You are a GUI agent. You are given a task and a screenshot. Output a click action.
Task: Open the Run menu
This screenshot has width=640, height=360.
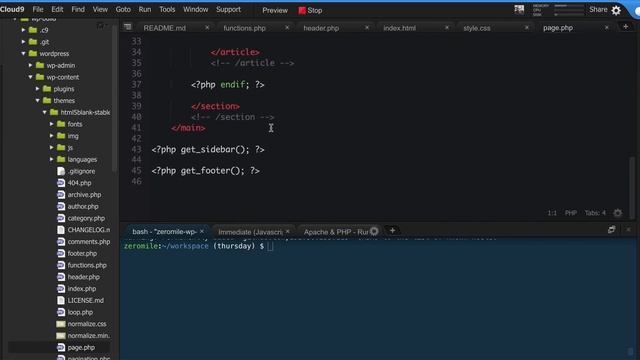(144, 9)
